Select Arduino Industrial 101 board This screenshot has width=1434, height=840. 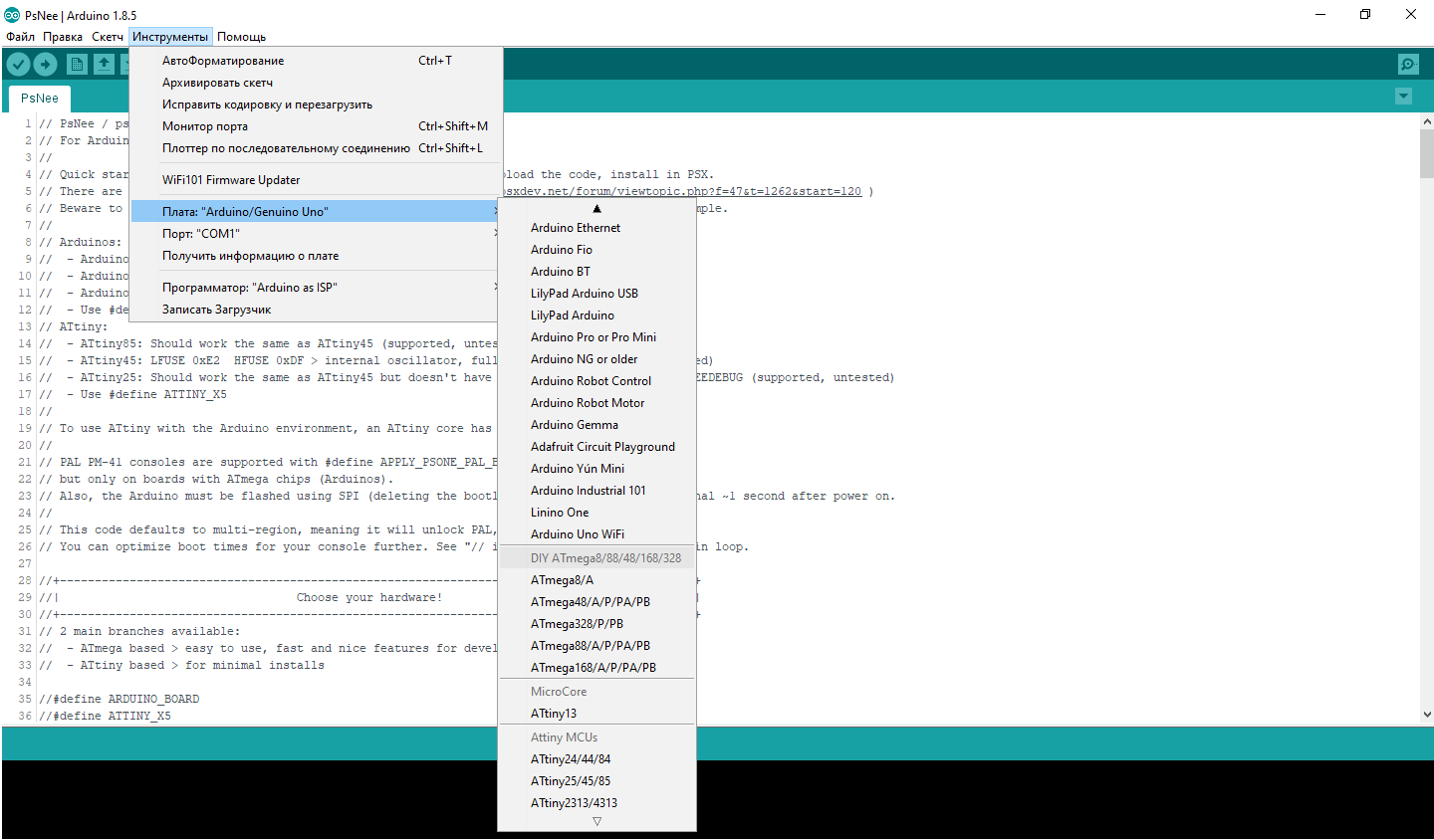(x=597, y=491)
